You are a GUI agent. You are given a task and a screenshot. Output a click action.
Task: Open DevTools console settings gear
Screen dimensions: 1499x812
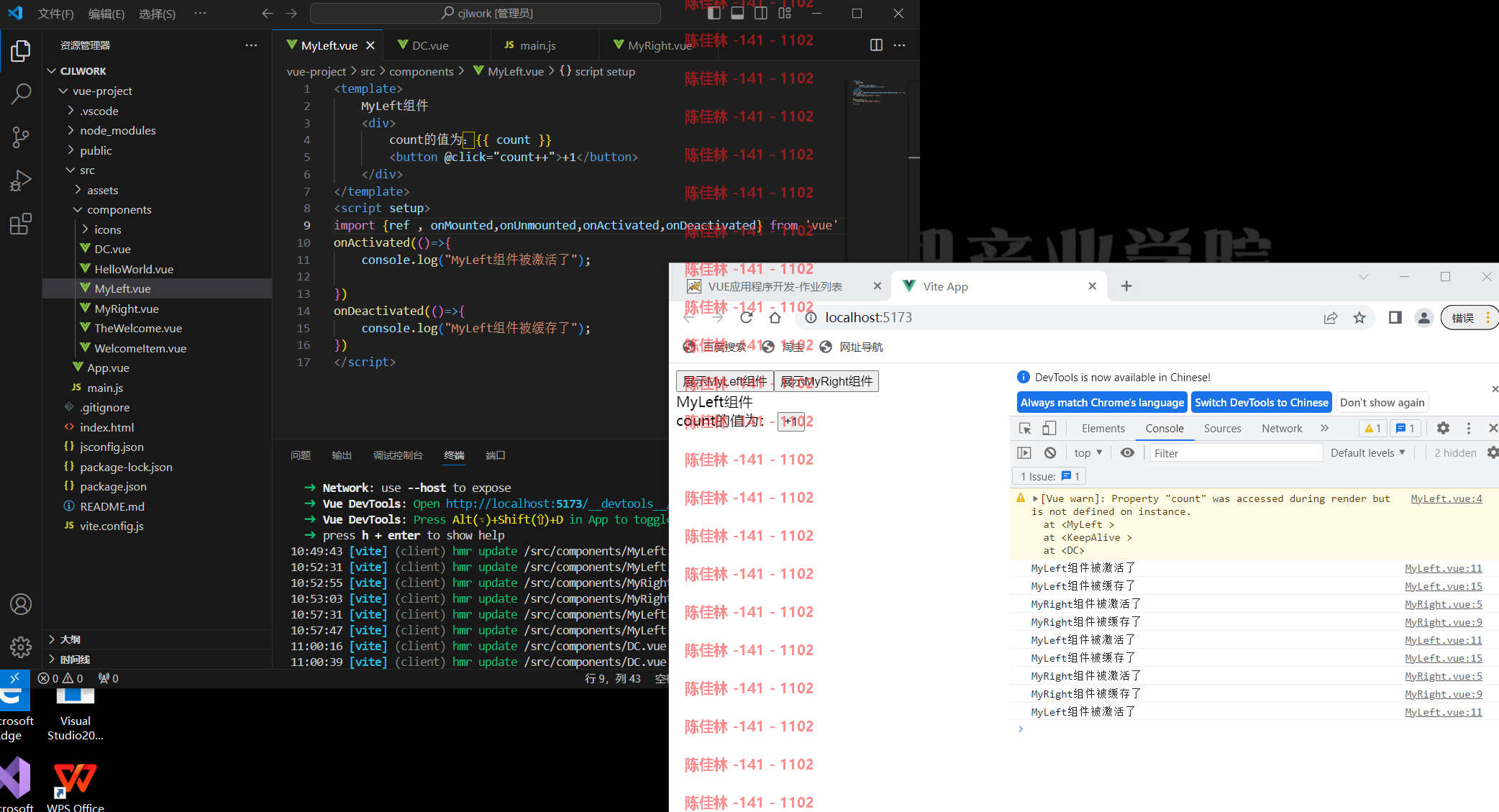click(x=1493, y=453)
